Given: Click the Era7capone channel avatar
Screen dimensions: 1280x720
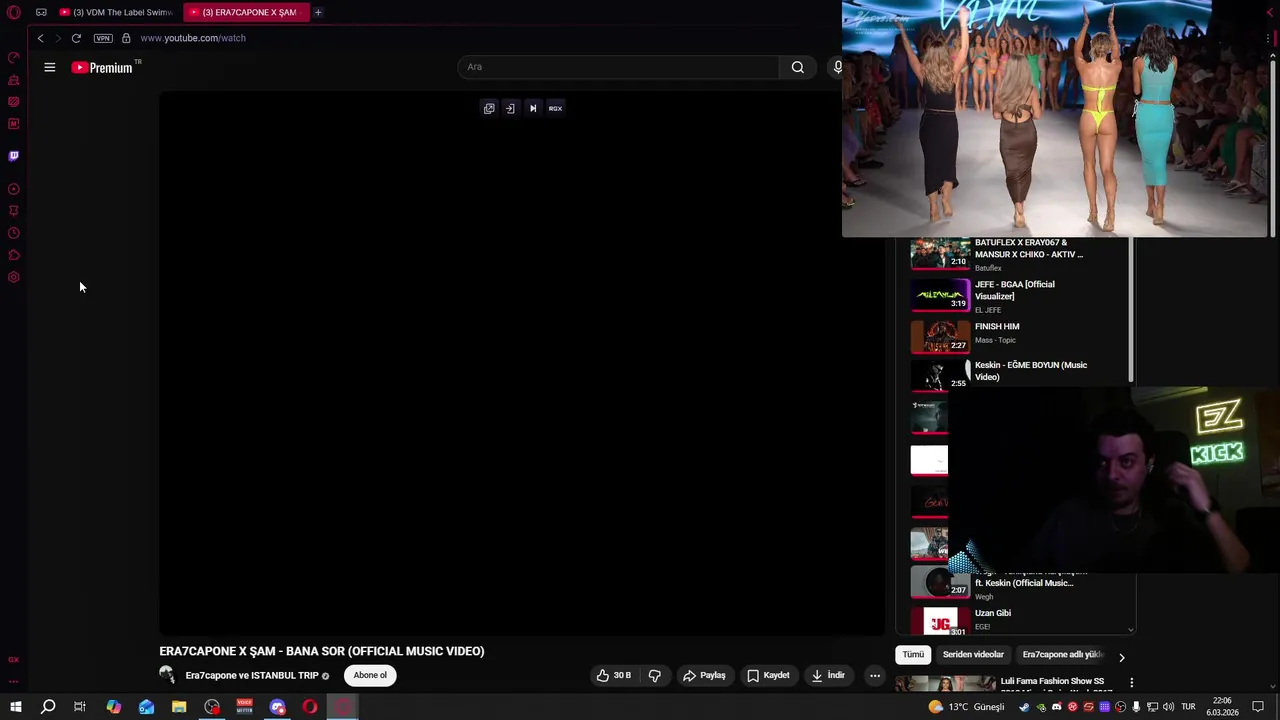Looking at the screenshot, I should click(167, 675).
